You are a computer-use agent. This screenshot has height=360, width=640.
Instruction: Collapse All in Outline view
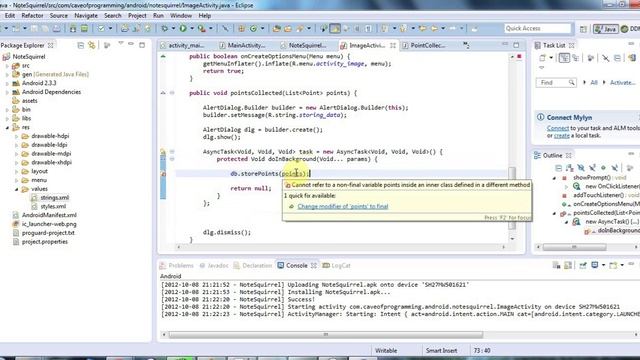tap(559, 167)
